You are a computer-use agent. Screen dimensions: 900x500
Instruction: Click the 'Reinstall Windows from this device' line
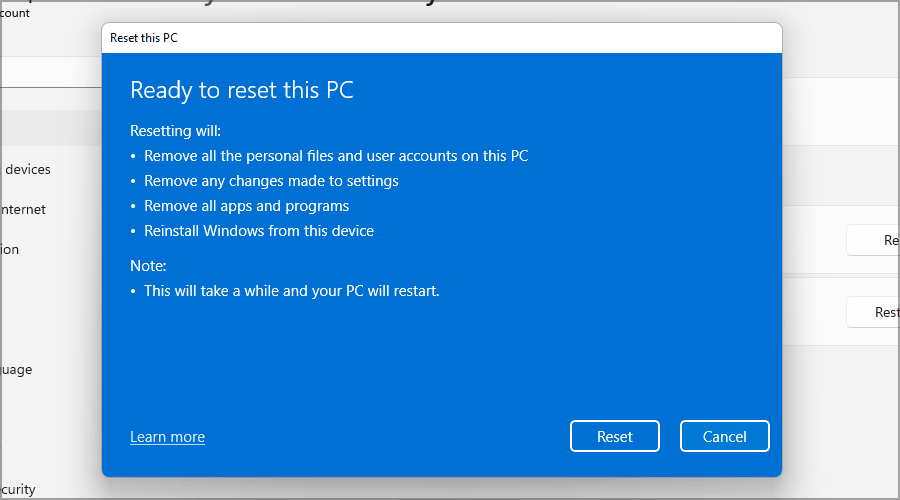(x=259, y=231)
